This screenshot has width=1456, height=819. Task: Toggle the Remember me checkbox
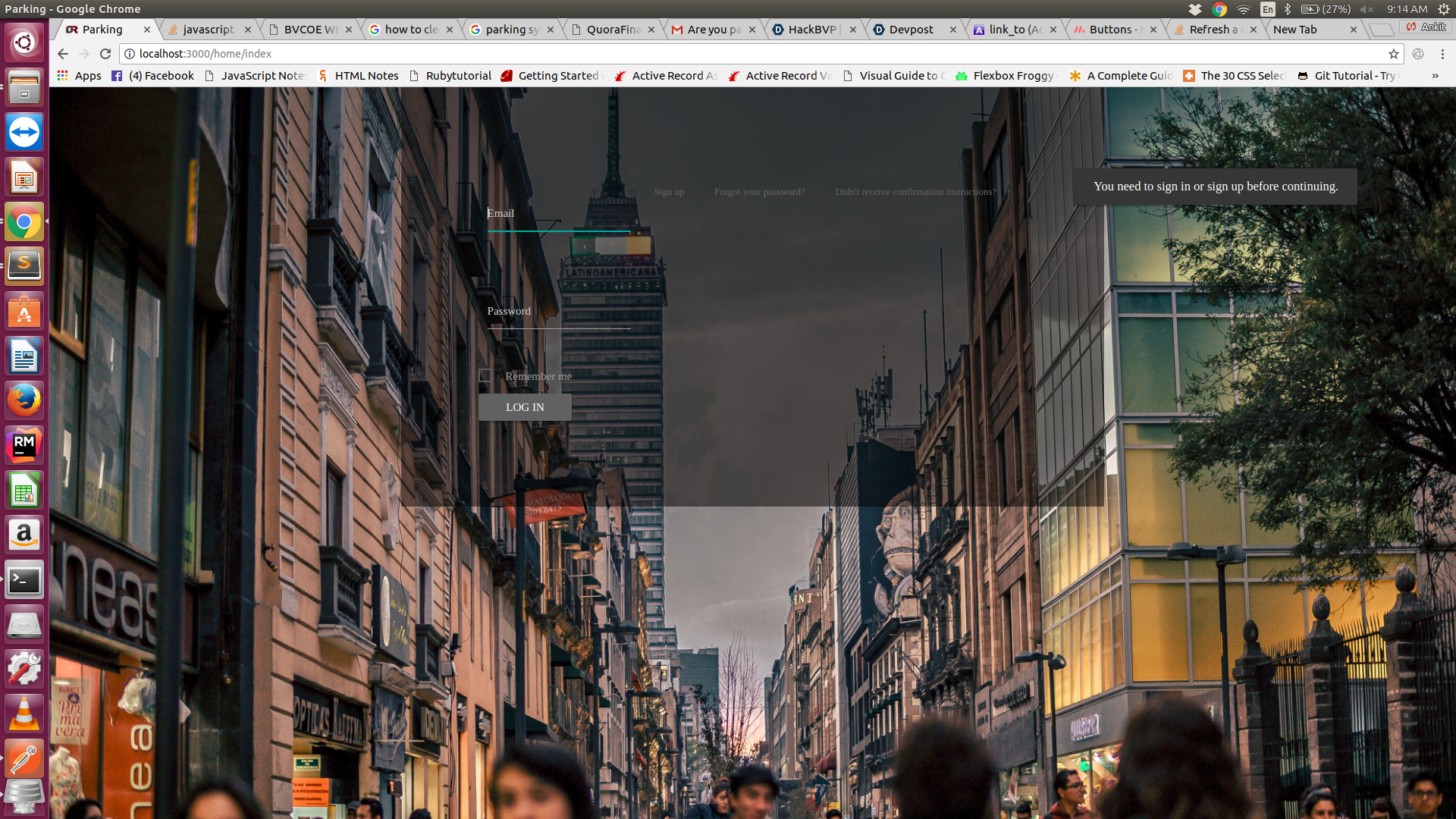(x=485, y=376)
